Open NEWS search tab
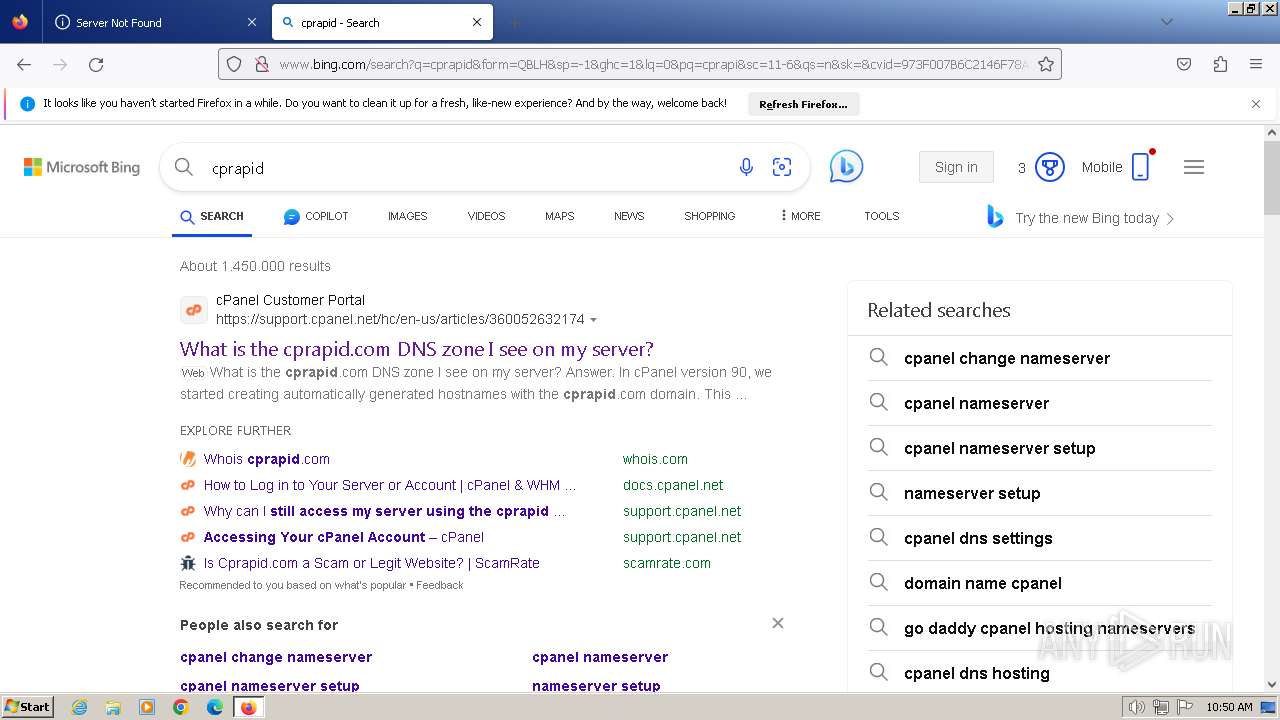 (629, 216)
